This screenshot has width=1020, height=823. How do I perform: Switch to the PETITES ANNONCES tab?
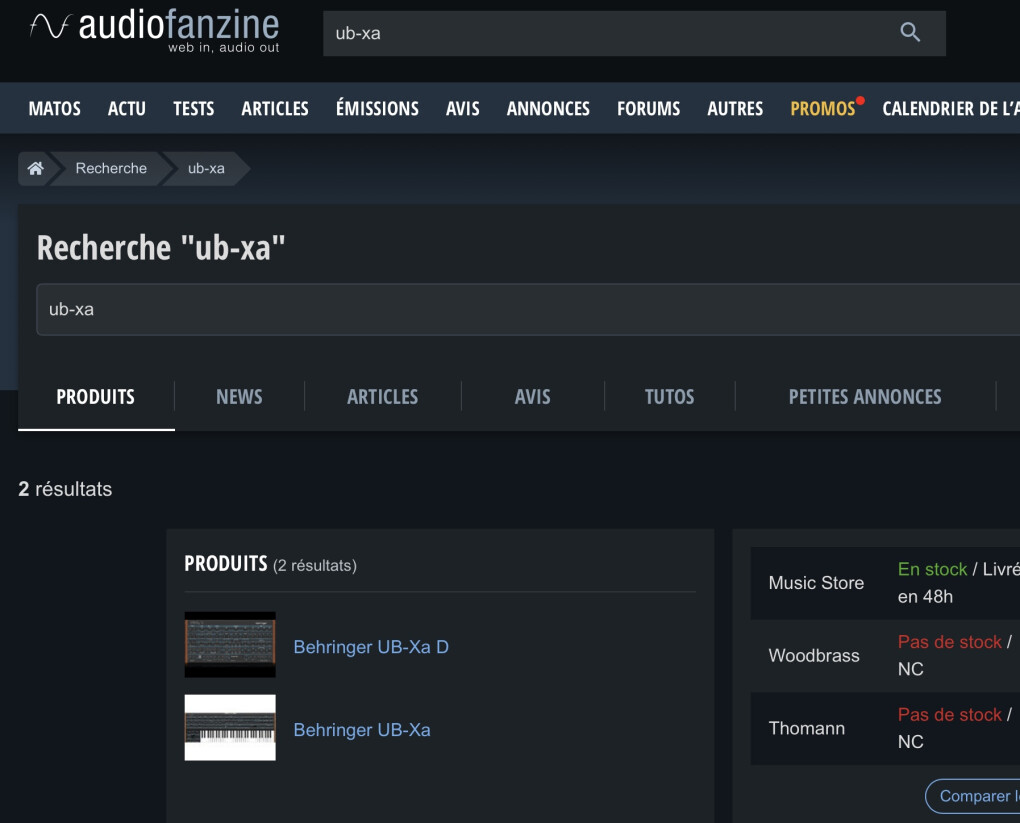865,397
